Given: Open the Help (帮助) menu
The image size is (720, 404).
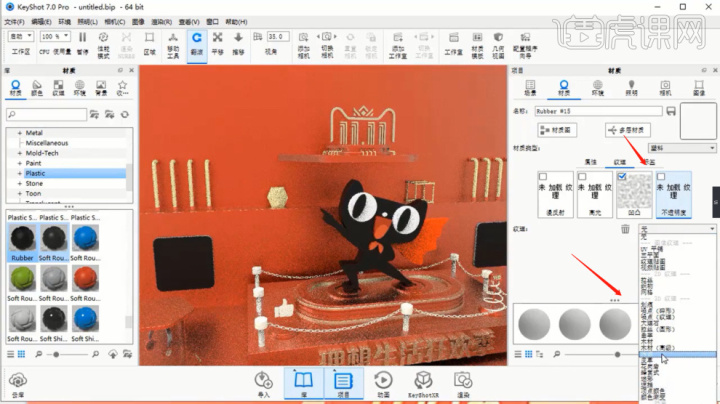Looking at the screenshot, I should pyautogui.click(x=236, y=22).
